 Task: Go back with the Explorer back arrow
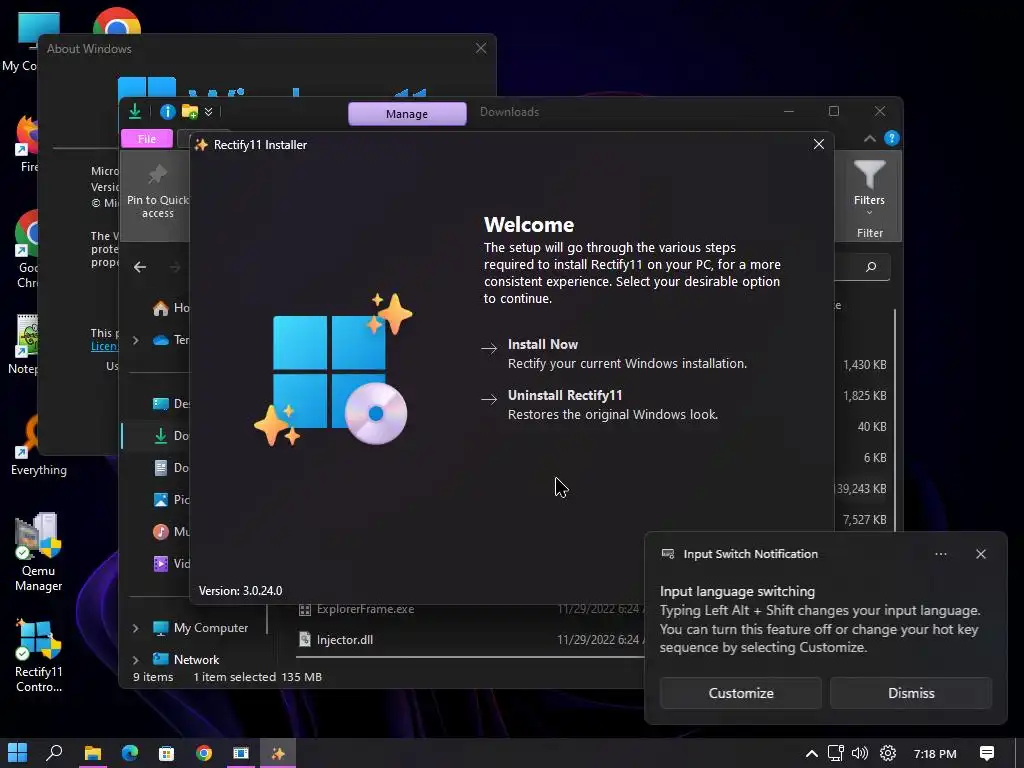click(x=140, y=266)
